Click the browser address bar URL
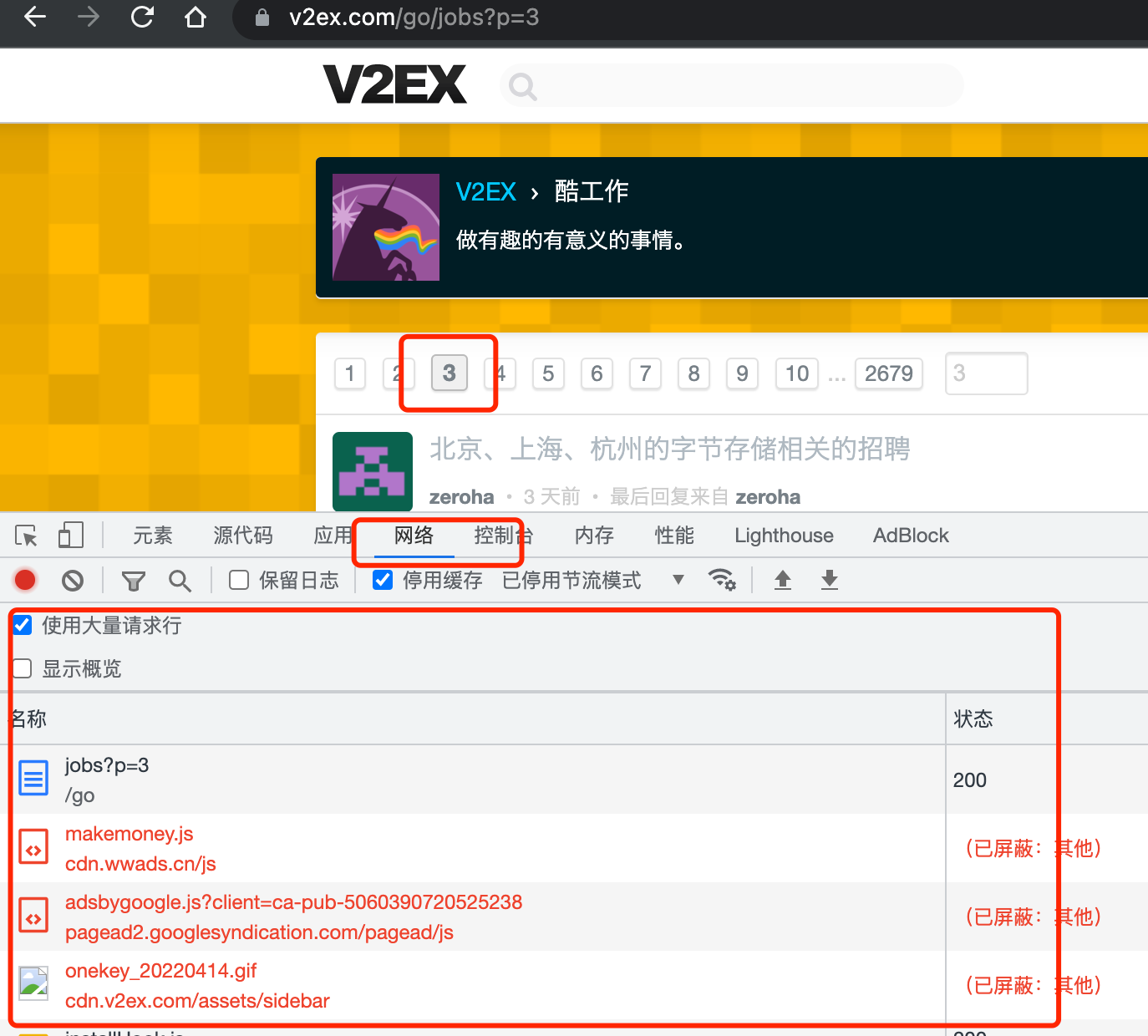The width and height of the screenshot is (1148, 1036). point(414,17)
